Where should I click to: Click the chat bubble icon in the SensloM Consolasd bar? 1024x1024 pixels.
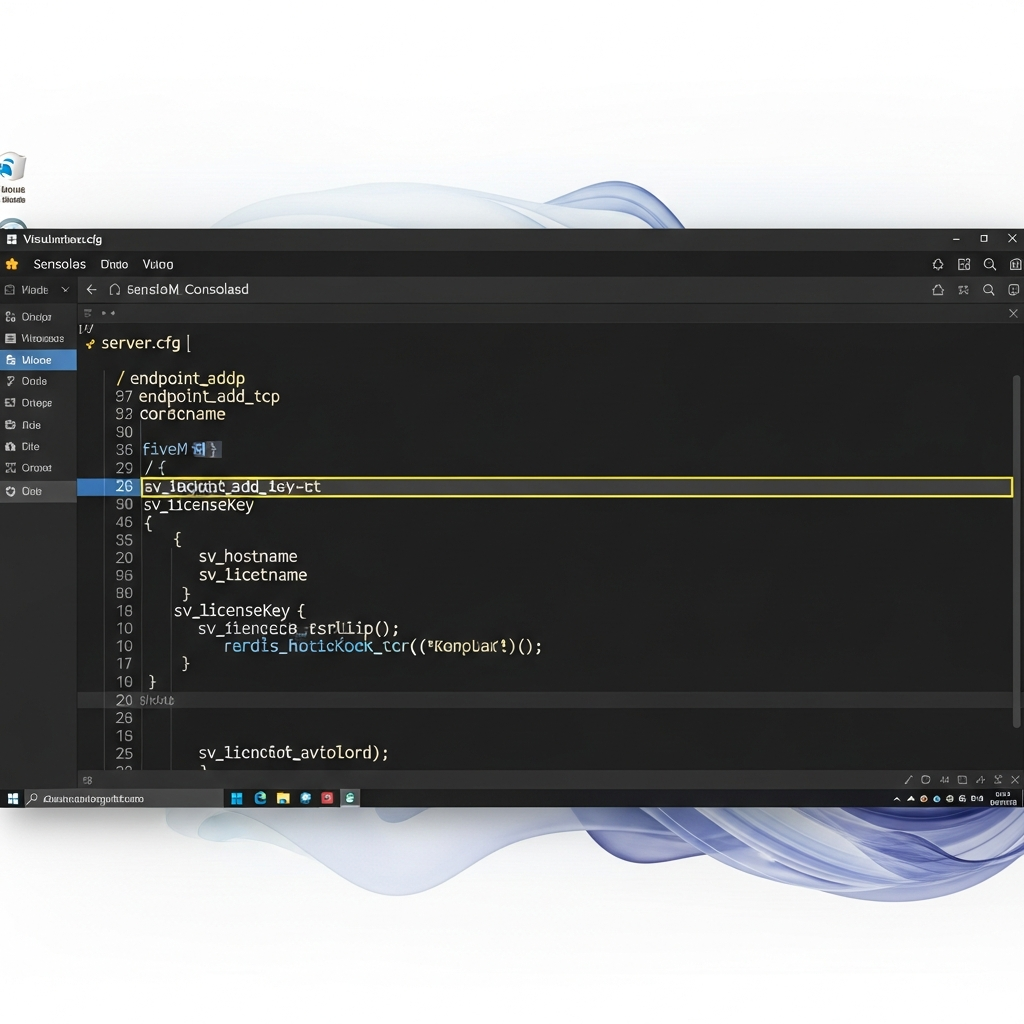tap(1014, 290)
